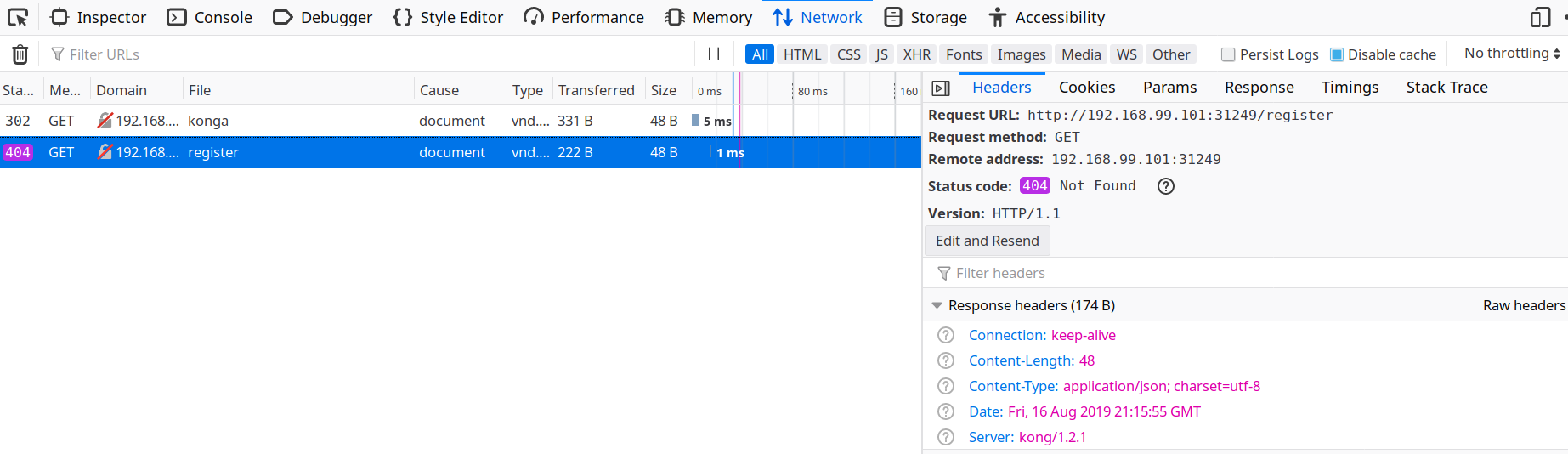This screenshot has height=454, width=1568.
Task: Open the Params details tab
Action: (x=1169, y=88)
